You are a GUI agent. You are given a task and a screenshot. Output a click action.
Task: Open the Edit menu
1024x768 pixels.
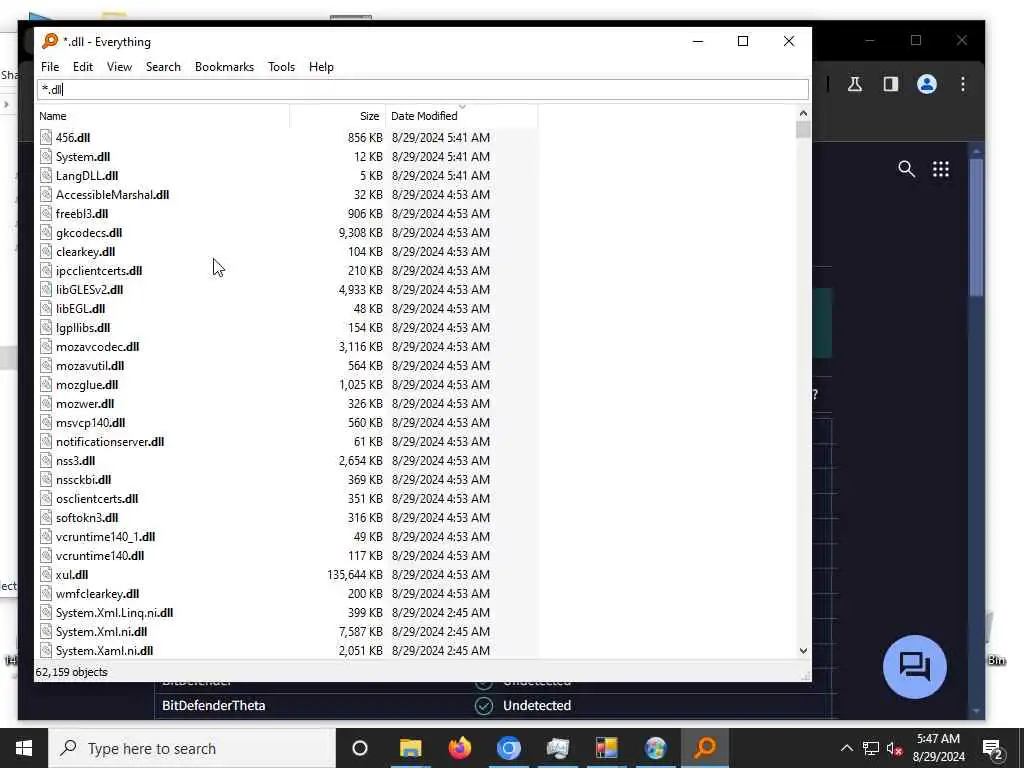coord(82,67)
